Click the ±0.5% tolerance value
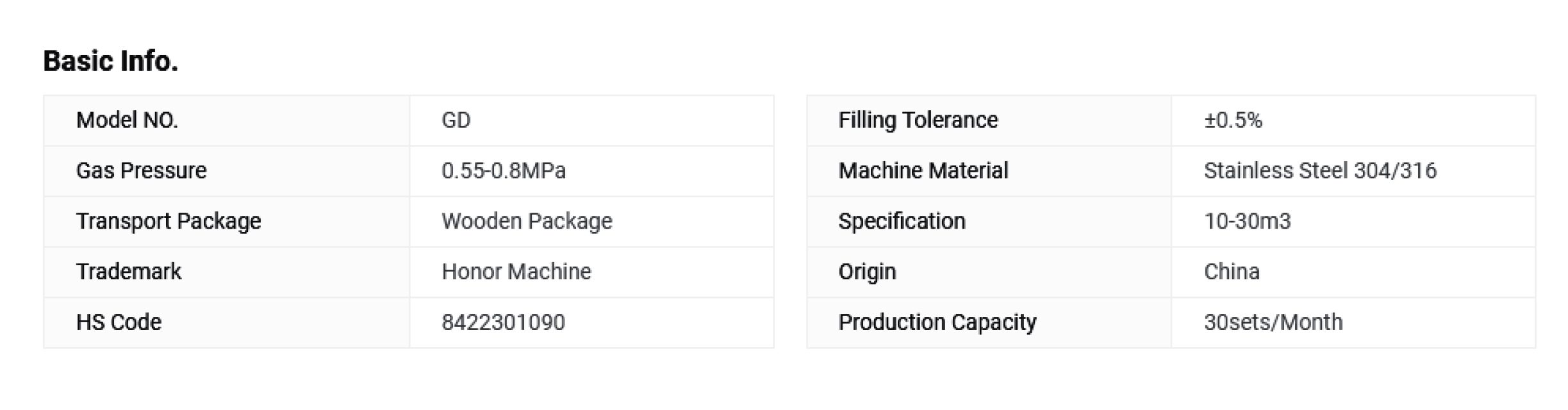 coord(1233,120)
